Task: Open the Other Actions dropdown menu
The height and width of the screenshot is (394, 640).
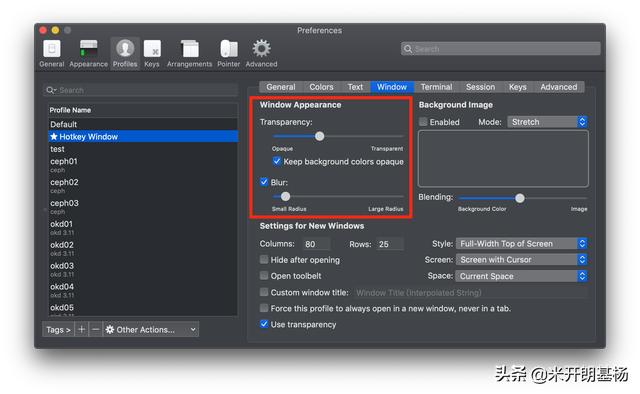Action: click(151, 329)
